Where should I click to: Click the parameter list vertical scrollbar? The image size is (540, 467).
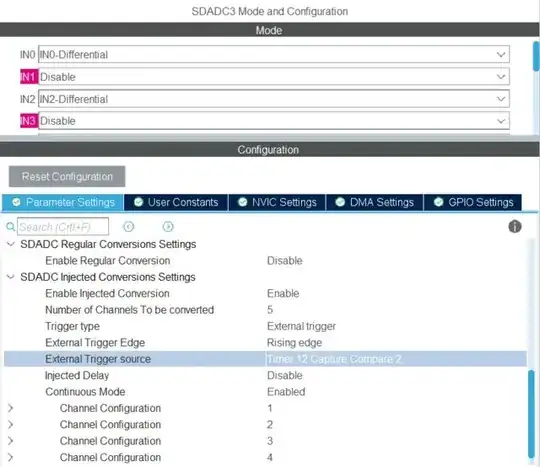(x=531, y=413)
